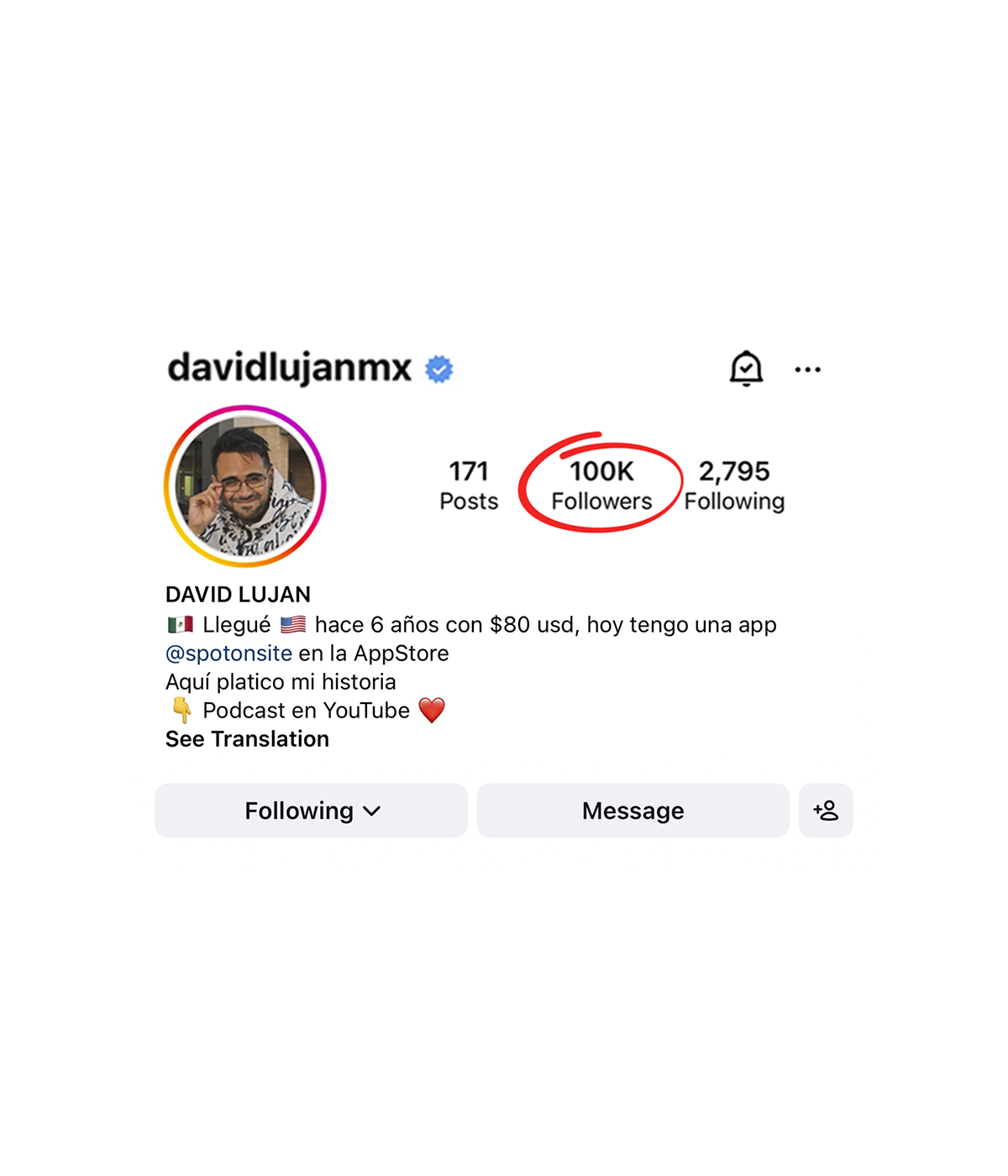
Task: Click the DAVID LUJAN display name
Action: point(238,595)
